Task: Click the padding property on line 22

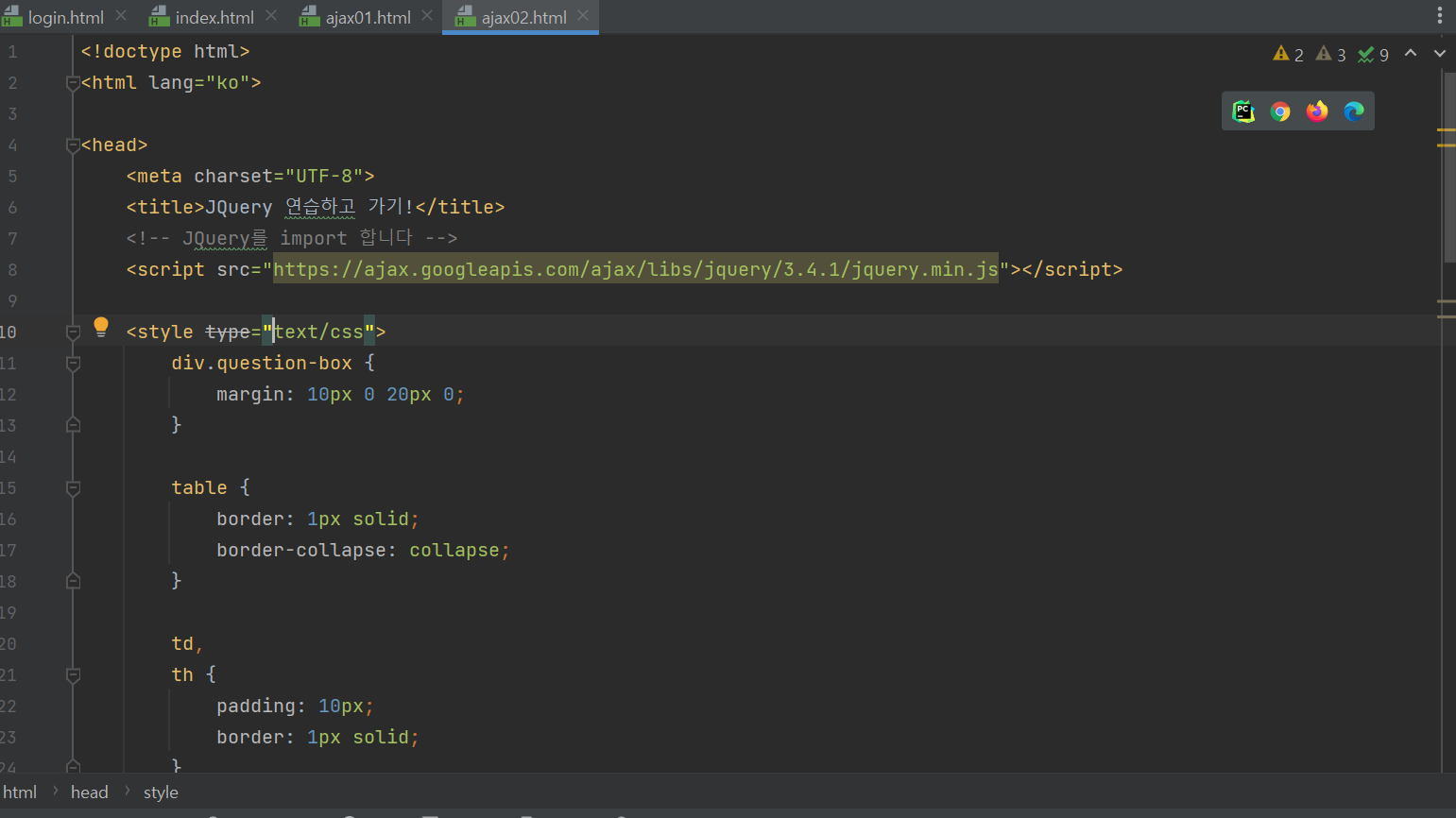Action: 256,707
